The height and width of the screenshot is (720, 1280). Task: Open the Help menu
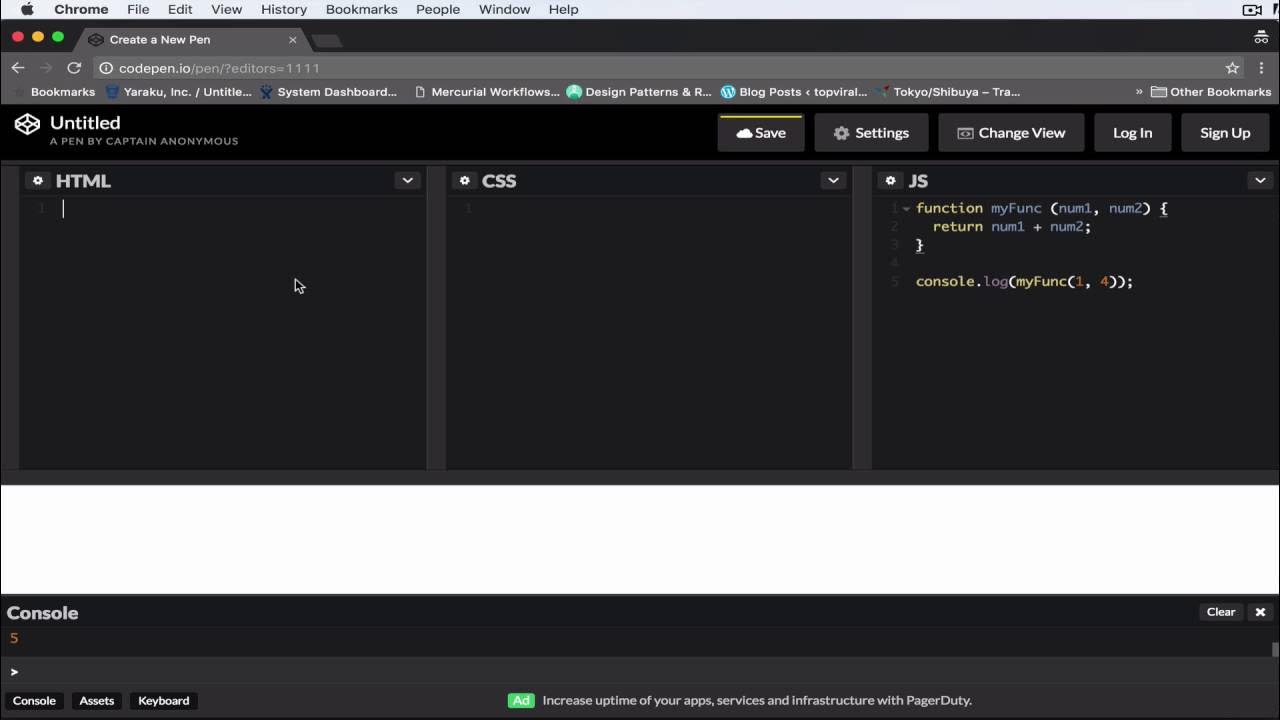[x=564, y=9]
